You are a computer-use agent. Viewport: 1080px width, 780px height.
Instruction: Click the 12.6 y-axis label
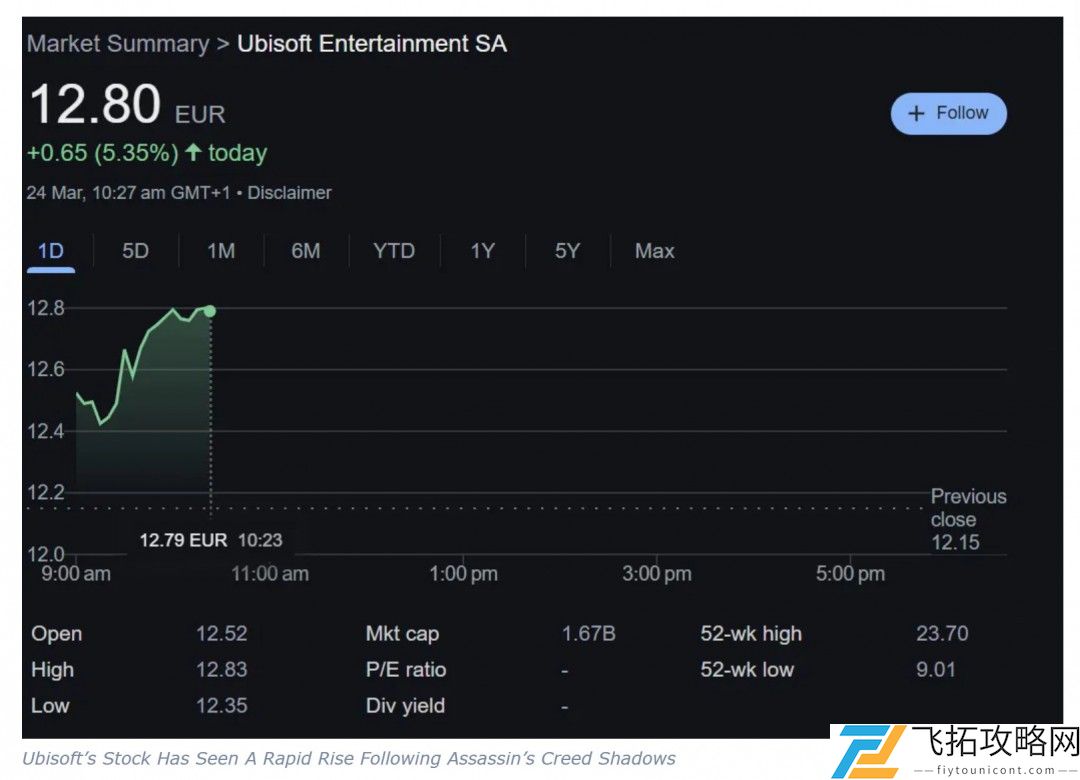45,369
